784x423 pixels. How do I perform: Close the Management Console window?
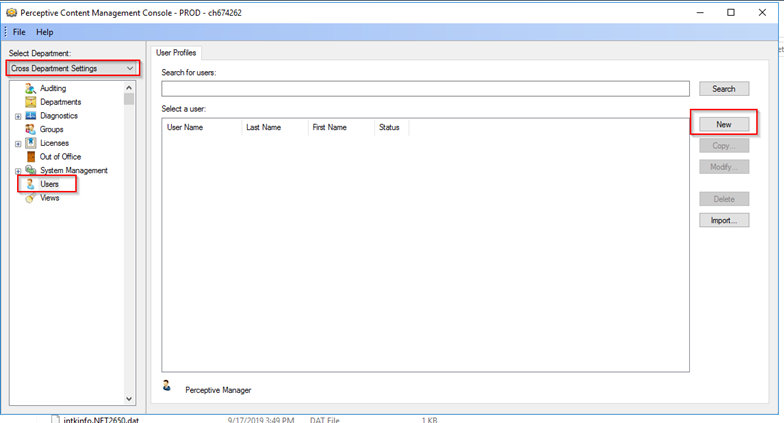(x=762, y=12)
